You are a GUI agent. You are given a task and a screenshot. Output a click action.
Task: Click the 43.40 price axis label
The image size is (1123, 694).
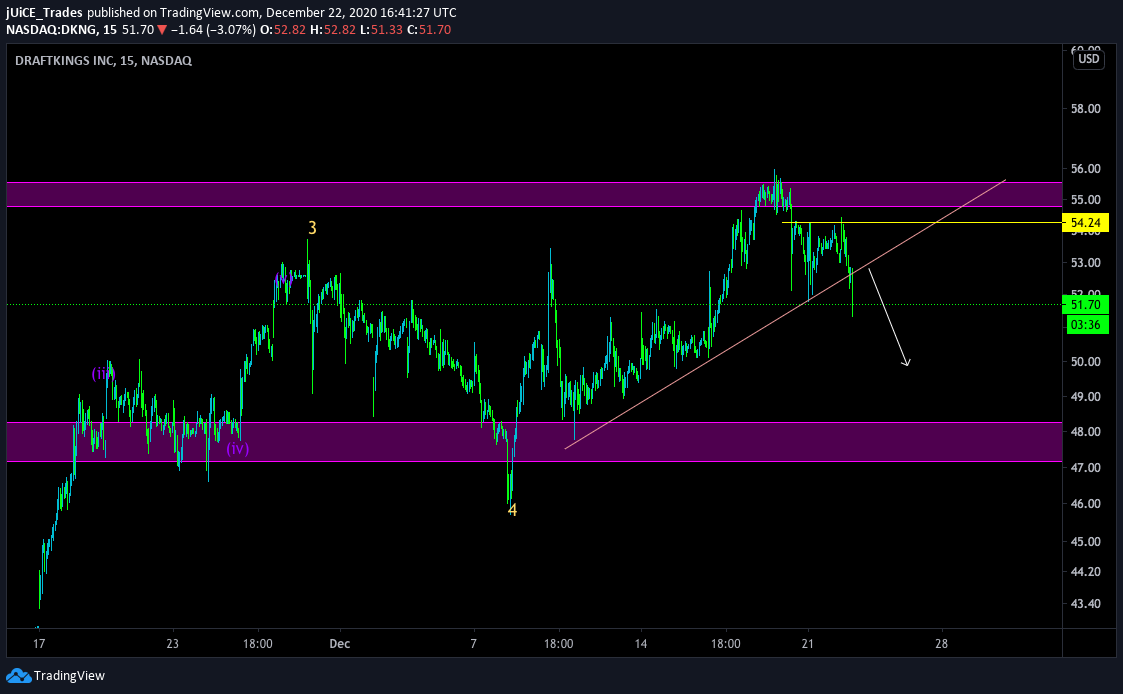tap(1085, 604)
